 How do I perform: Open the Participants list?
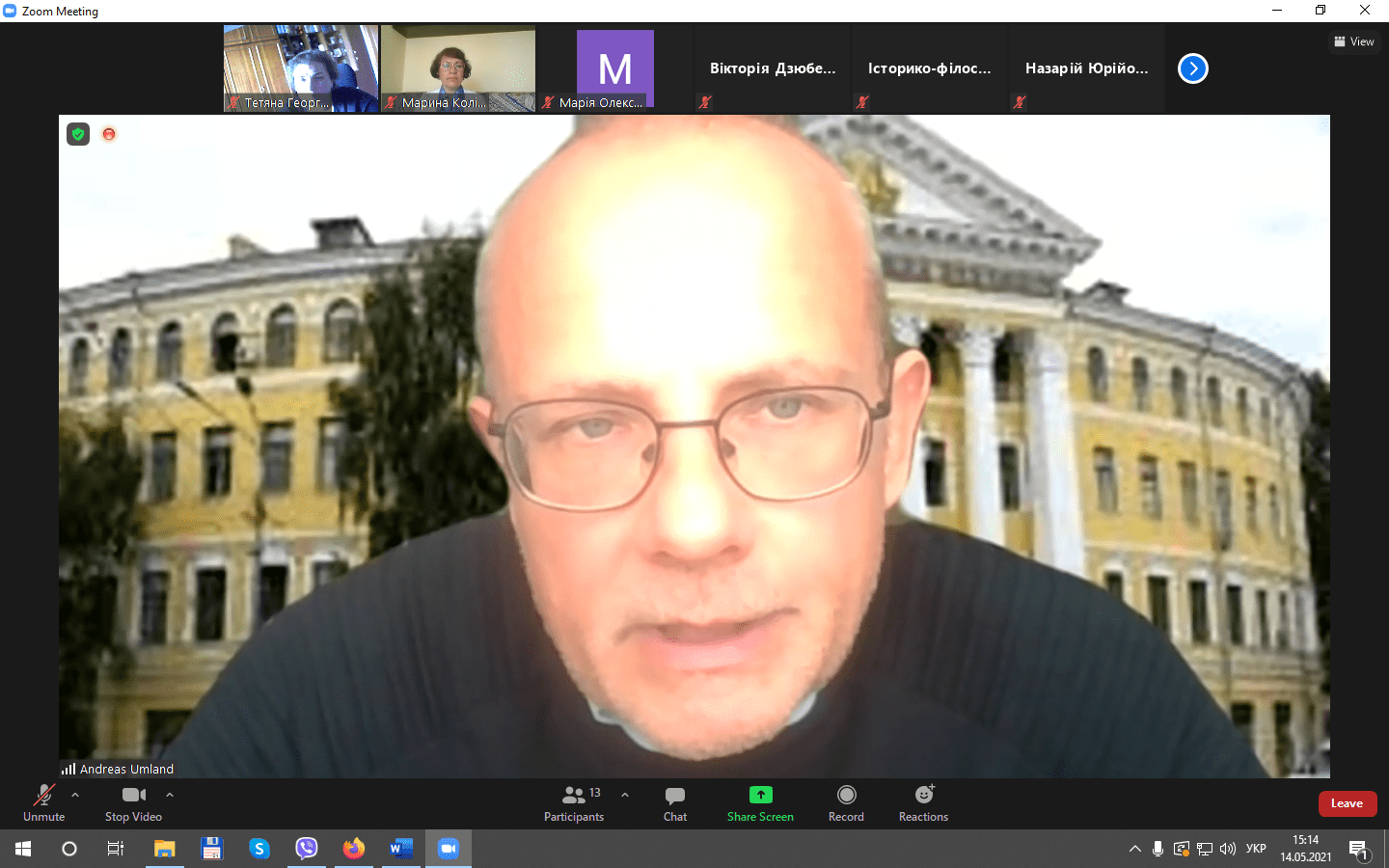pos(574,802)
